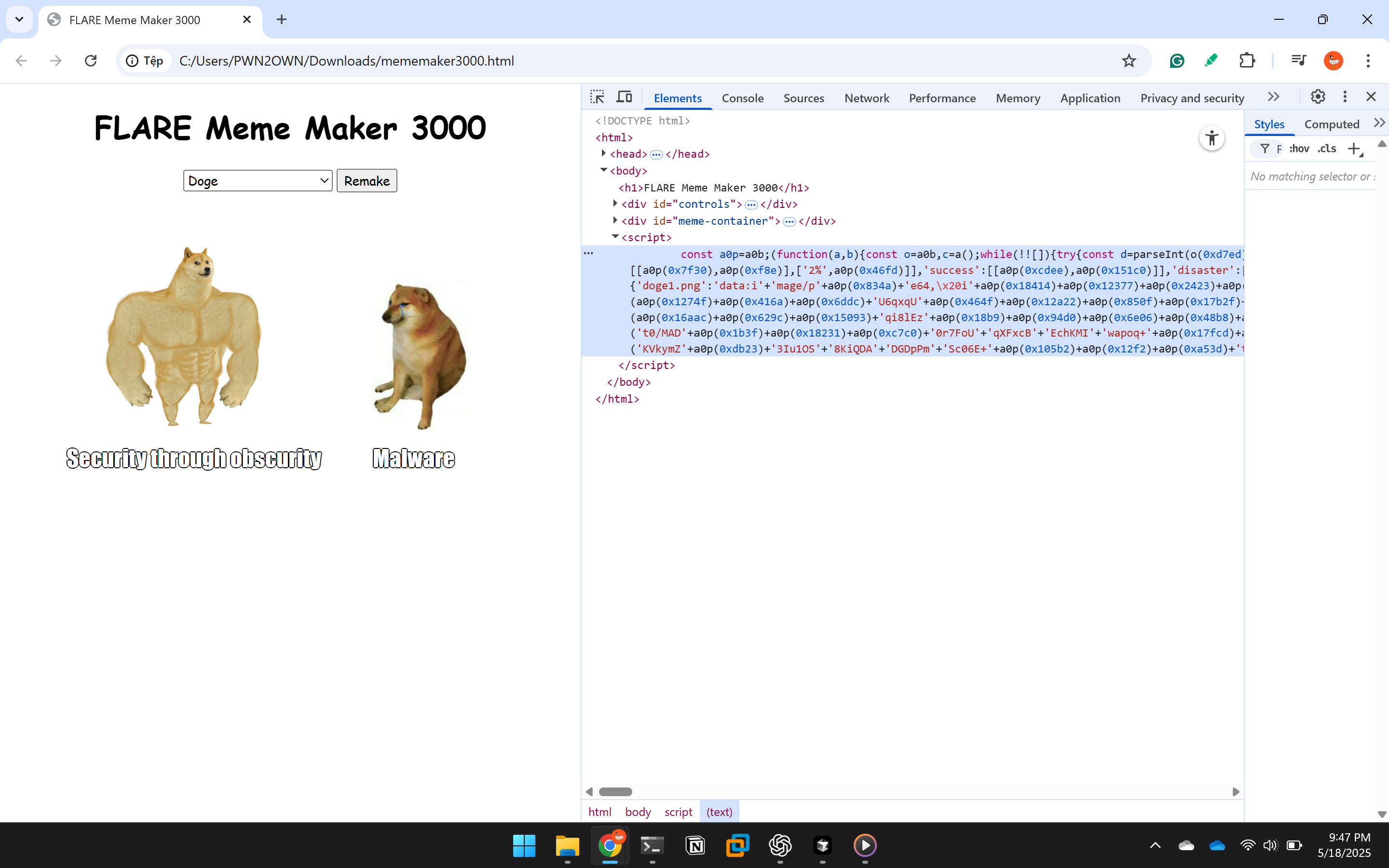This screenshot has width=1389, height=868.
Task: Expand the div id="controls" node
Action: click(615, 203)
